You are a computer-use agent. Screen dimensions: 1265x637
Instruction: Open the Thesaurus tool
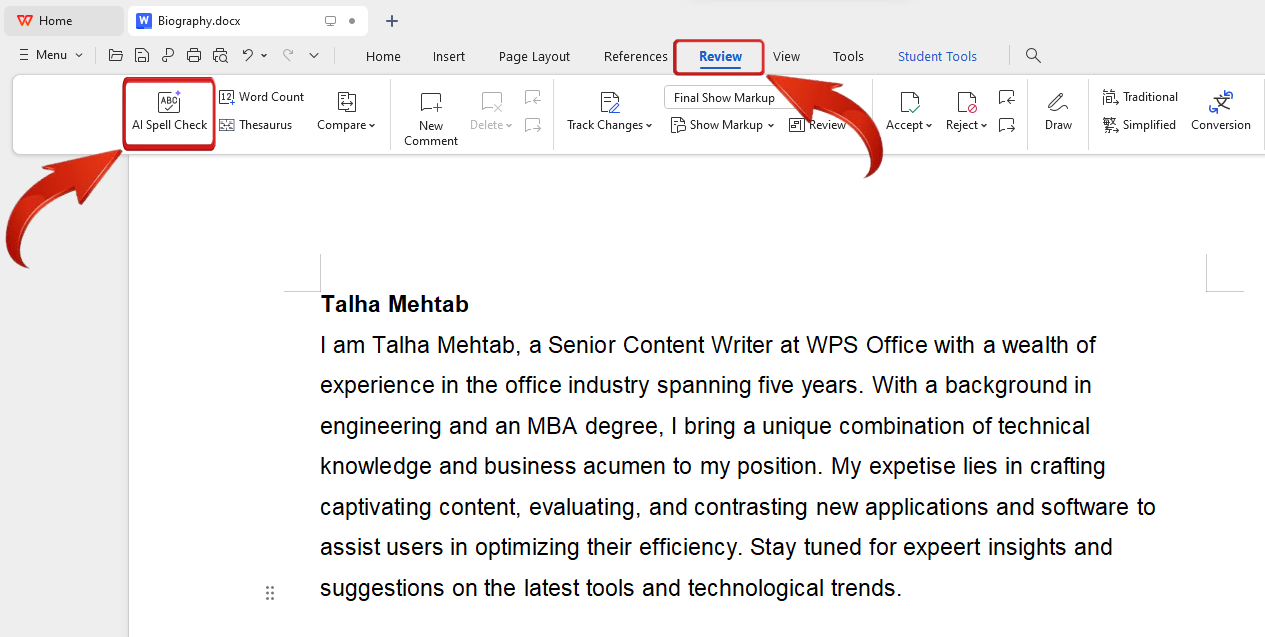[x=255, y=125]
